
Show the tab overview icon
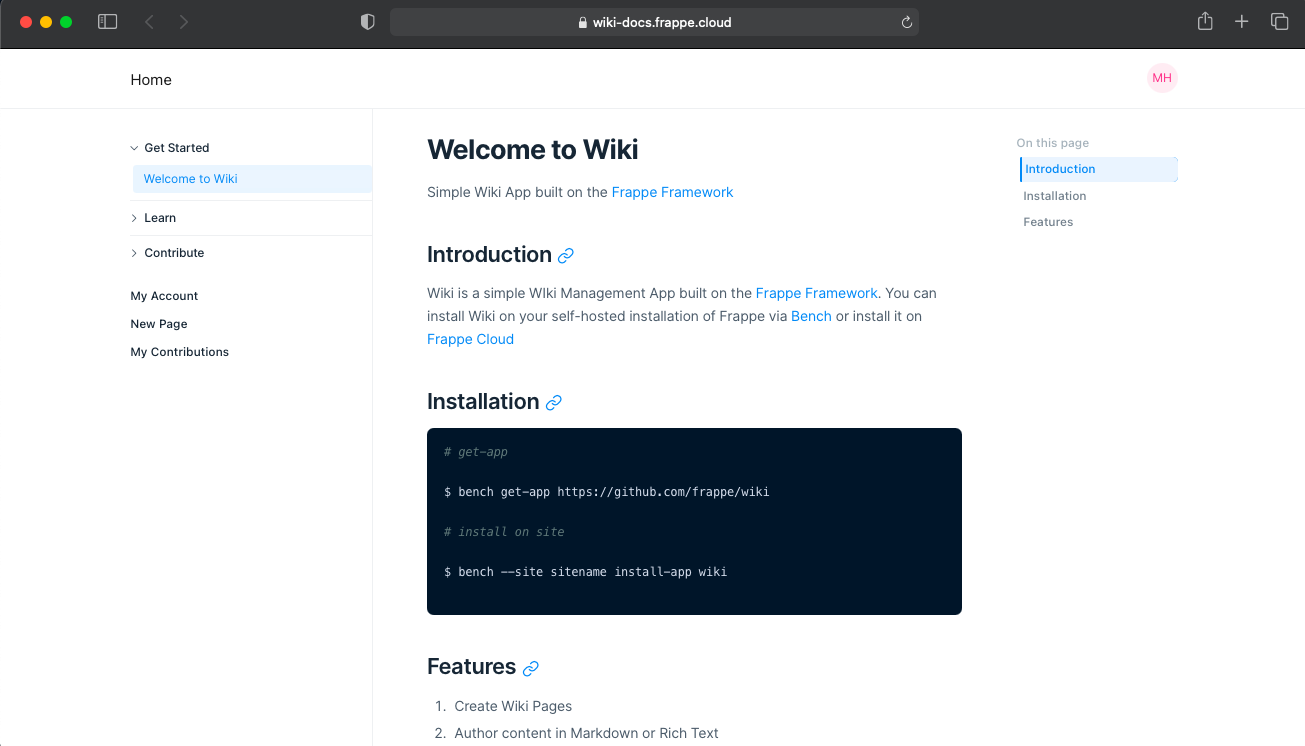click(1279, 21)
